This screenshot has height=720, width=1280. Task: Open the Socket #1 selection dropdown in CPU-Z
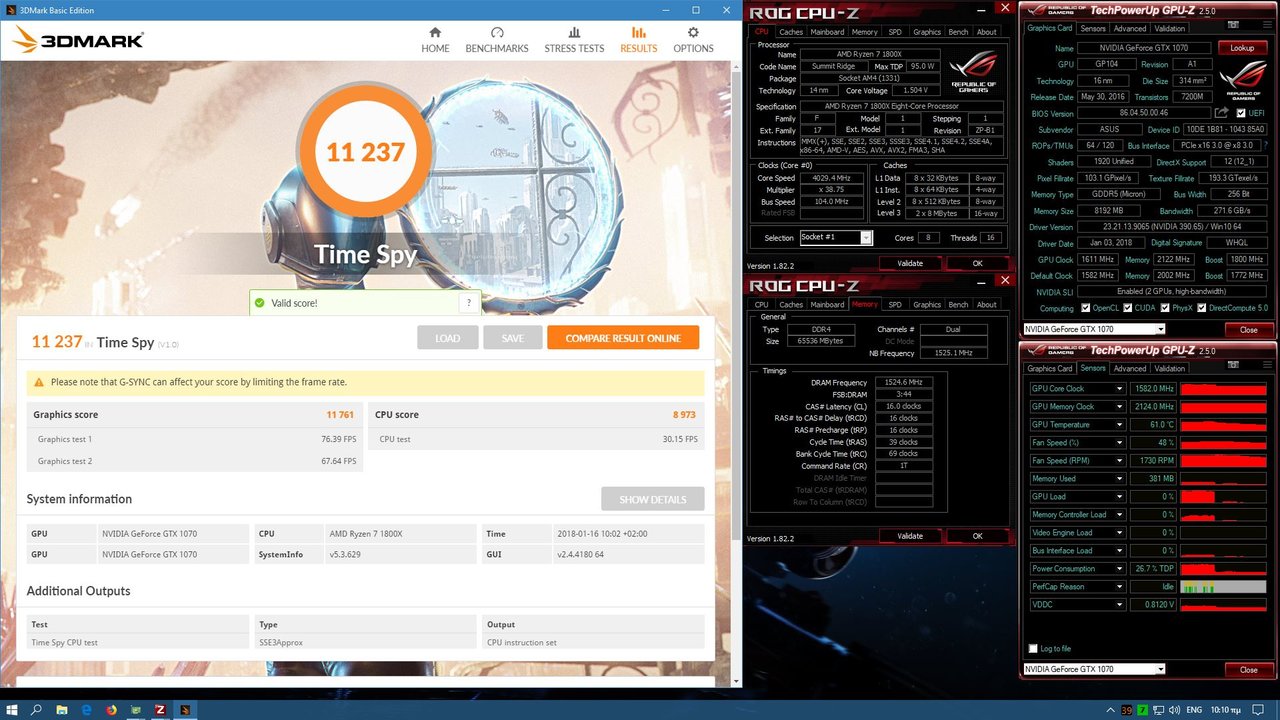click(836, 237)
